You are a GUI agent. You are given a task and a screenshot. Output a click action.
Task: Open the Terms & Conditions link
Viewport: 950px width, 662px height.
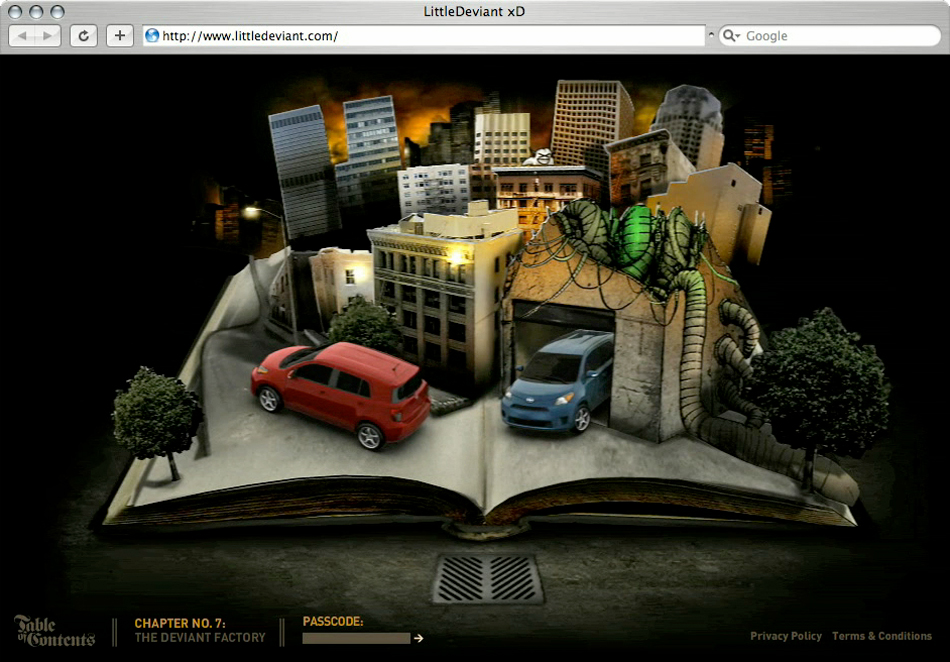pos(881,636)
